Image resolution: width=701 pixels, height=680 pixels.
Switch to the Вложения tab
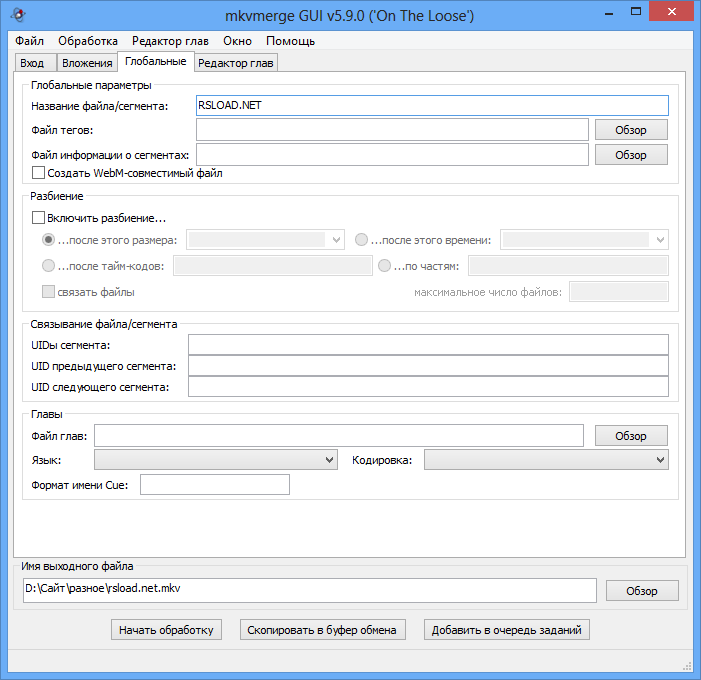87,63
